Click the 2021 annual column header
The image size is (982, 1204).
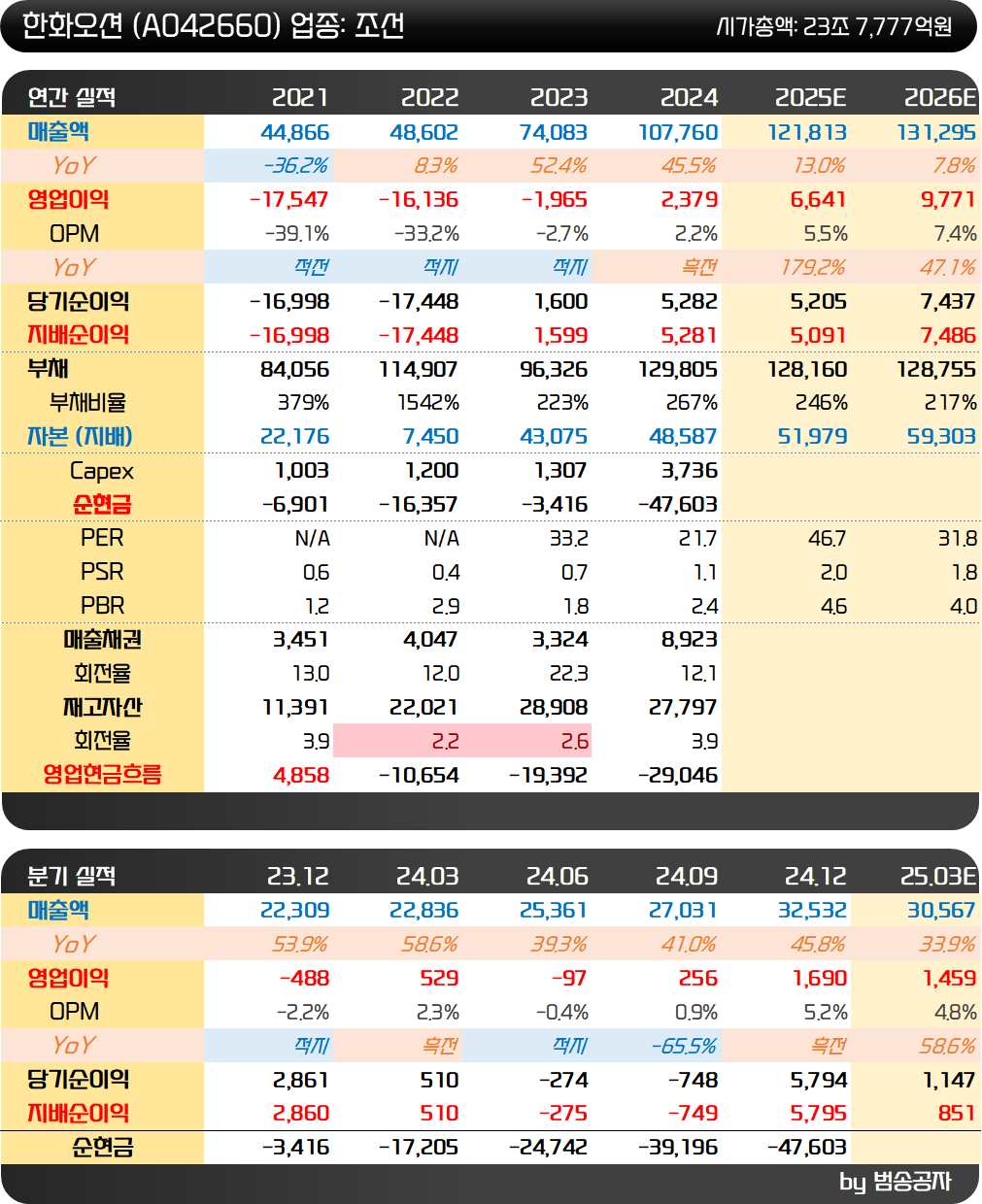click(300, 97)
